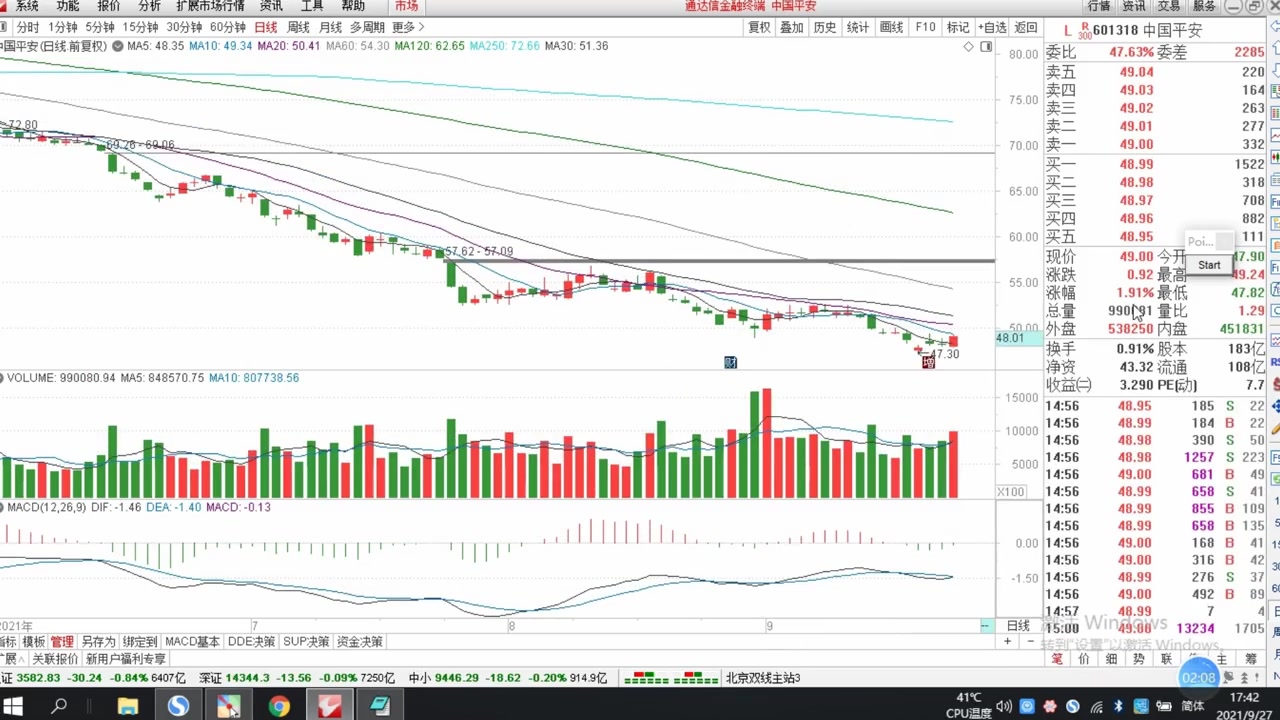Viewport: 1280px width, 720px height.
Task: Click the Start button in popup
Action: pos(1209,265)
